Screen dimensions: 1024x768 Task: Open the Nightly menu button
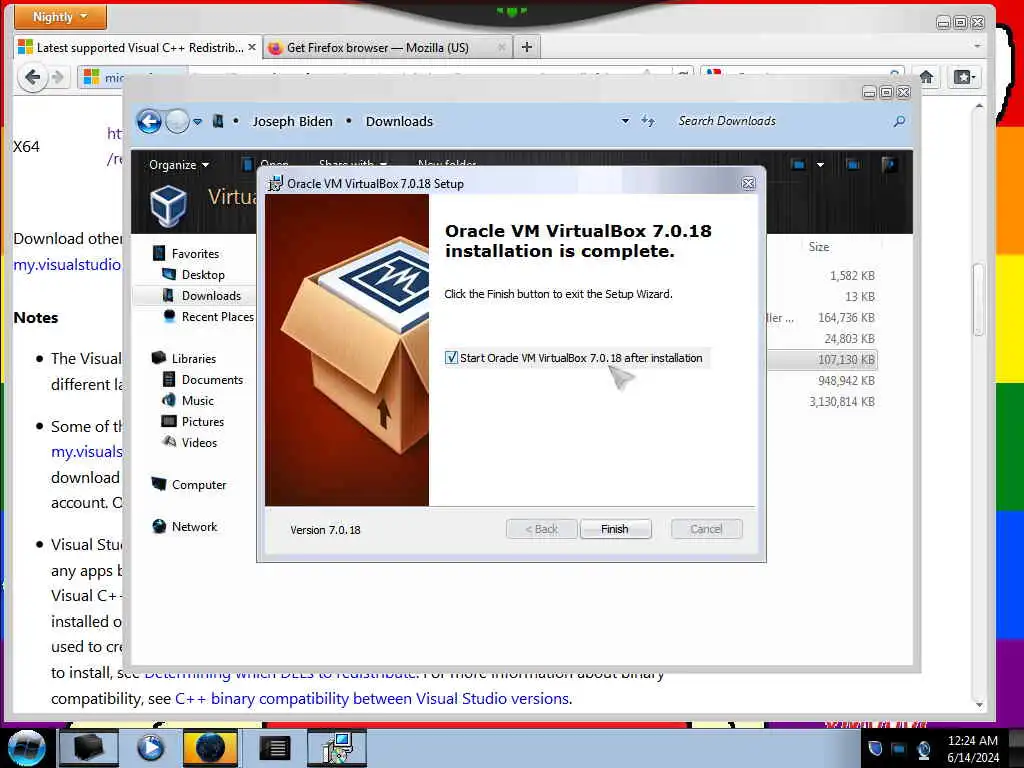60,17
